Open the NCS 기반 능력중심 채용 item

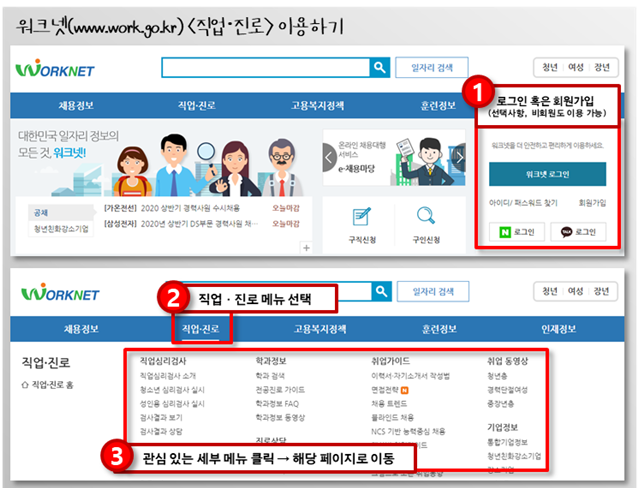(x=408, y=431)
